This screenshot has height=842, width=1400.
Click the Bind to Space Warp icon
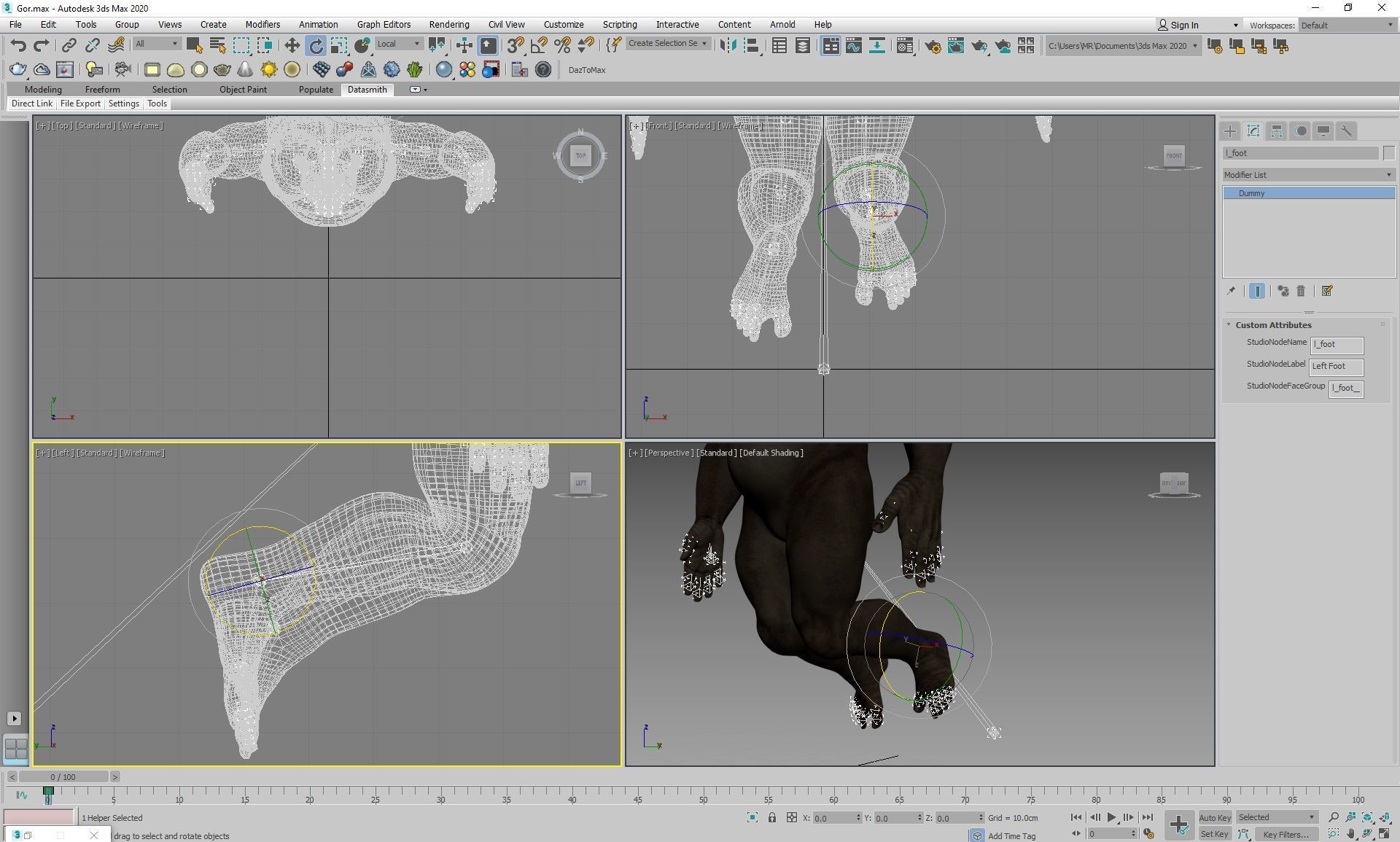pos(116,46)
